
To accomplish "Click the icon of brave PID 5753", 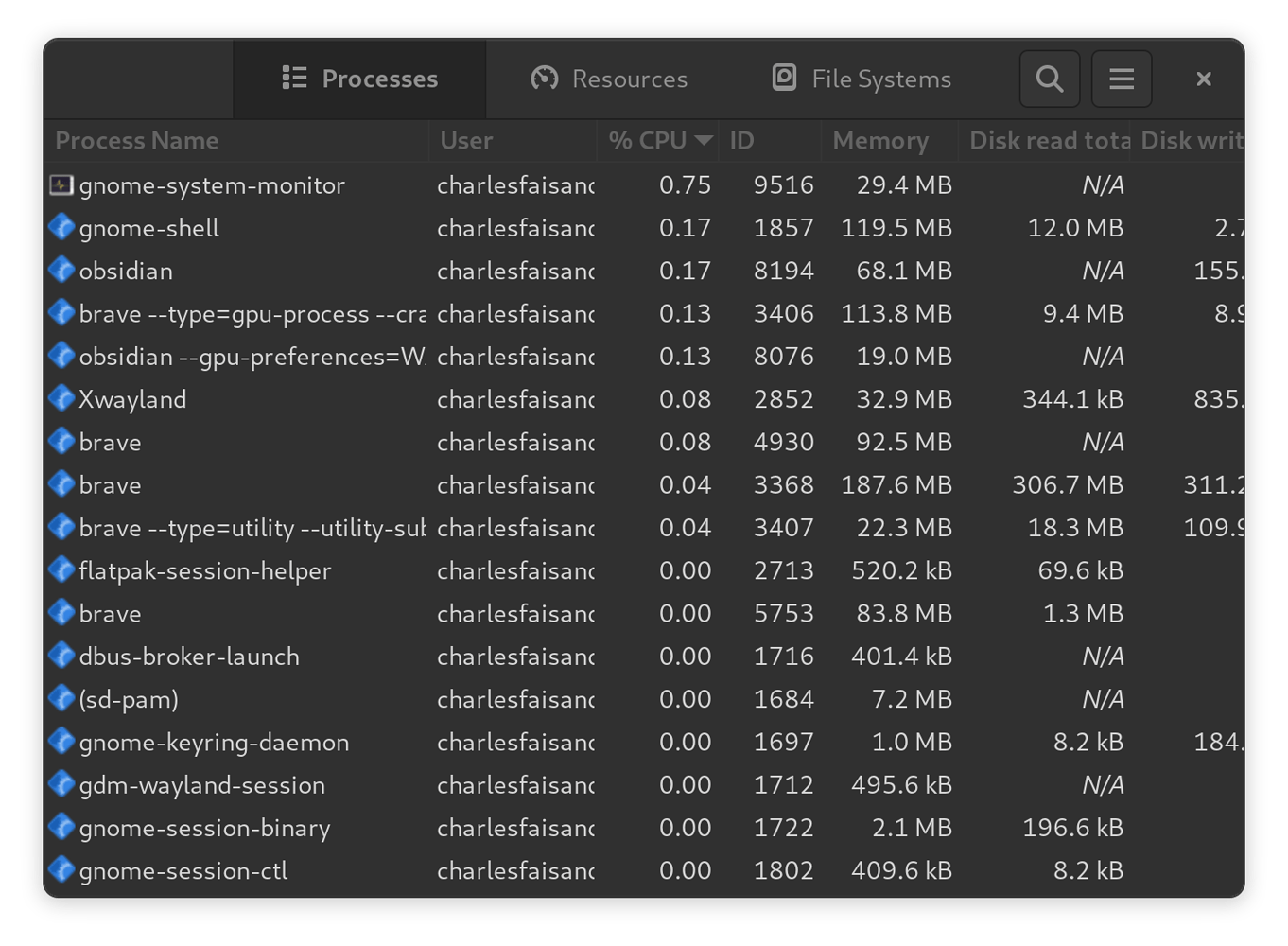I will [61, 612].
